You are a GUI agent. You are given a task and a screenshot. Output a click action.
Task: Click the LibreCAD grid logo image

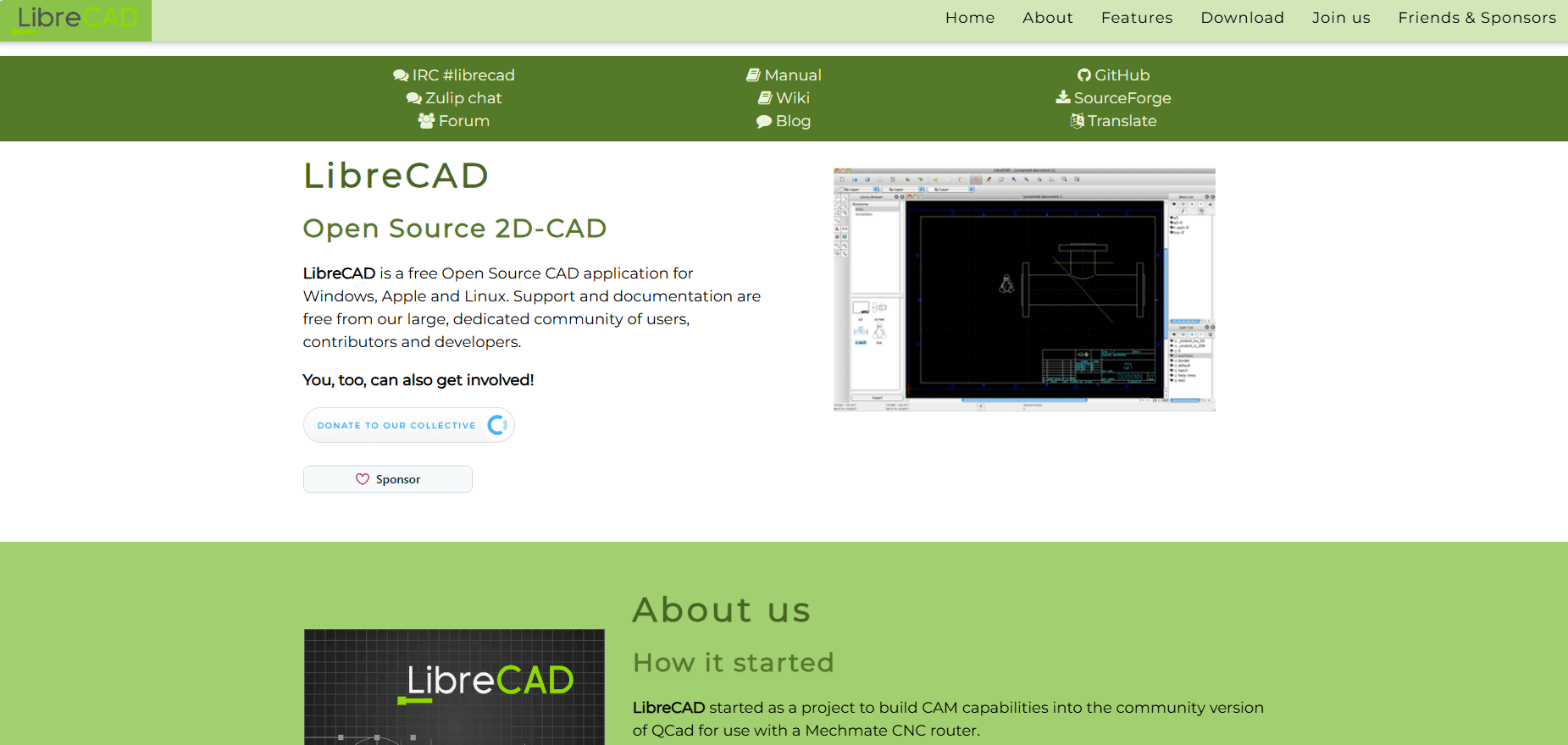point(454,687)
